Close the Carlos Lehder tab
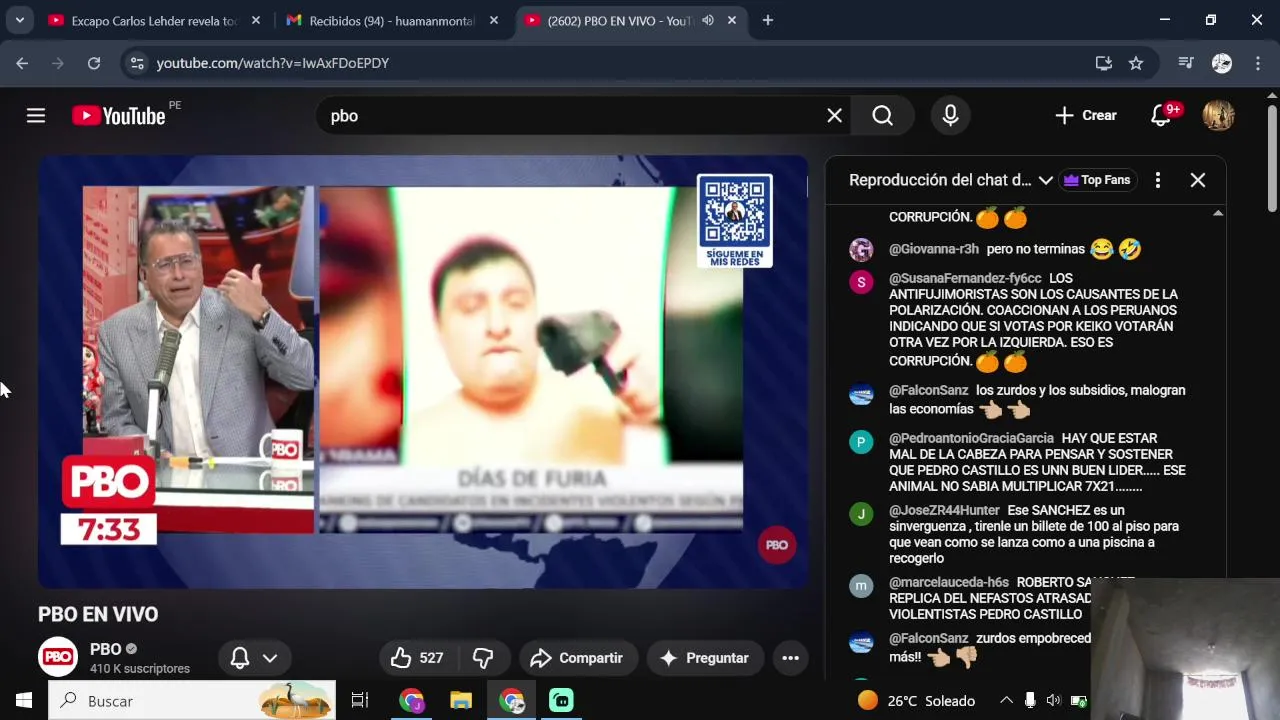This screenshot has height=720, width=1280. pos(256,20)
